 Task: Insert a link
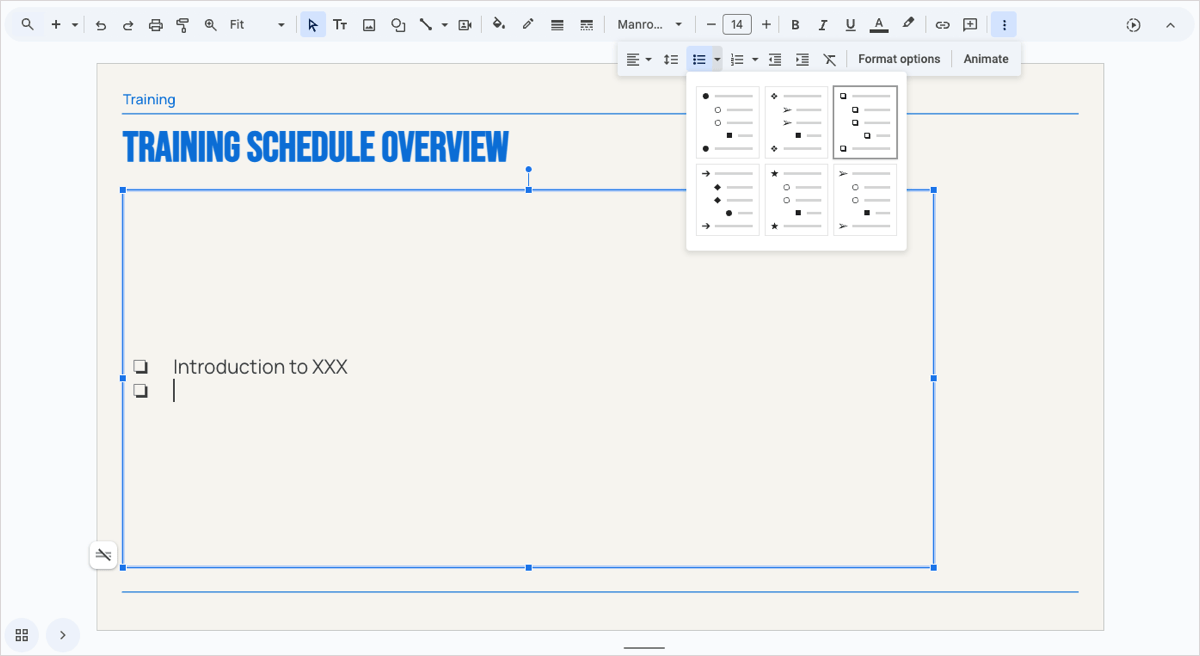coord(942,25)
